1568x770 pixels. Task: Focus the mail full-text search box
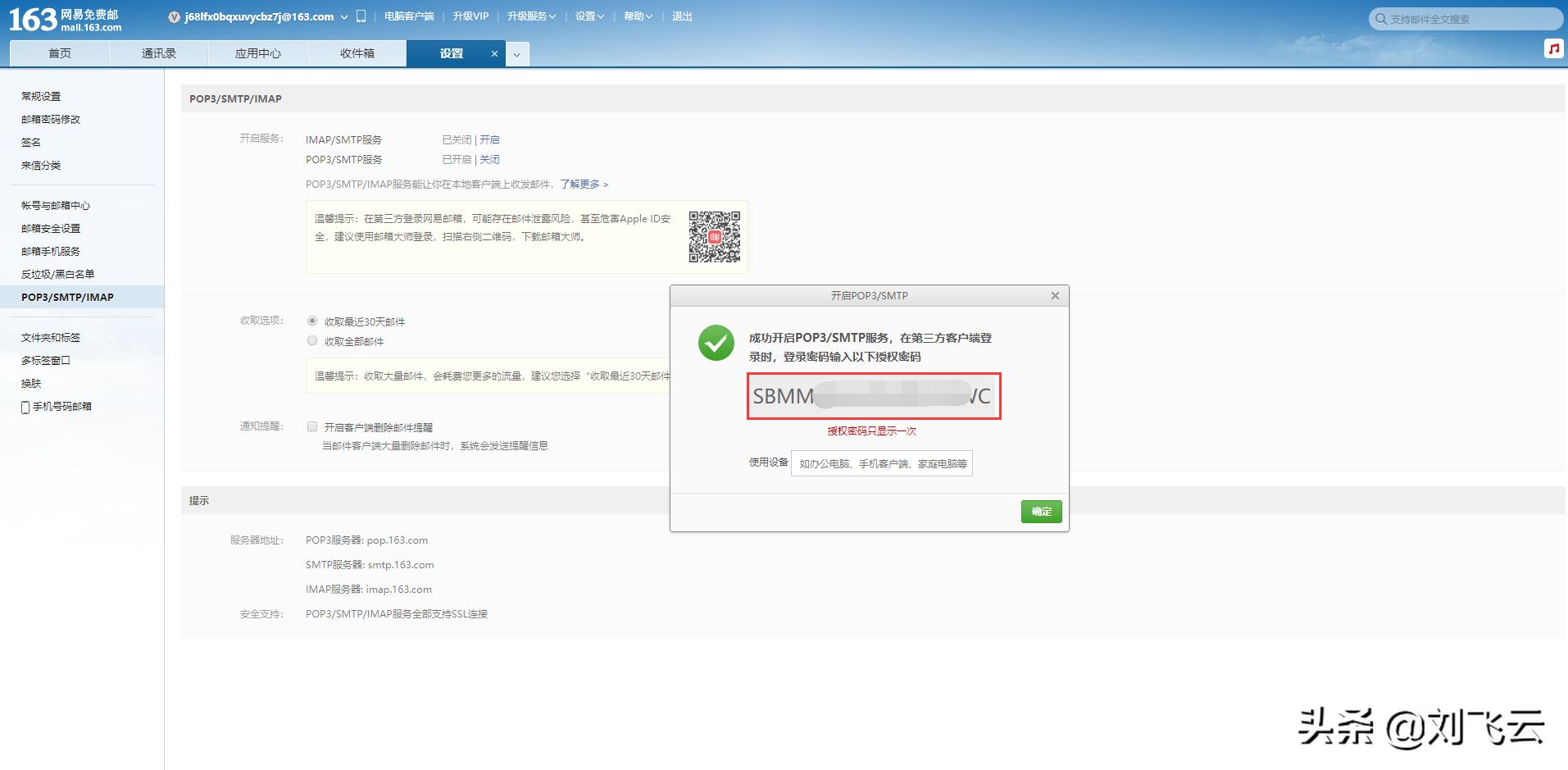pos(1466,19)
